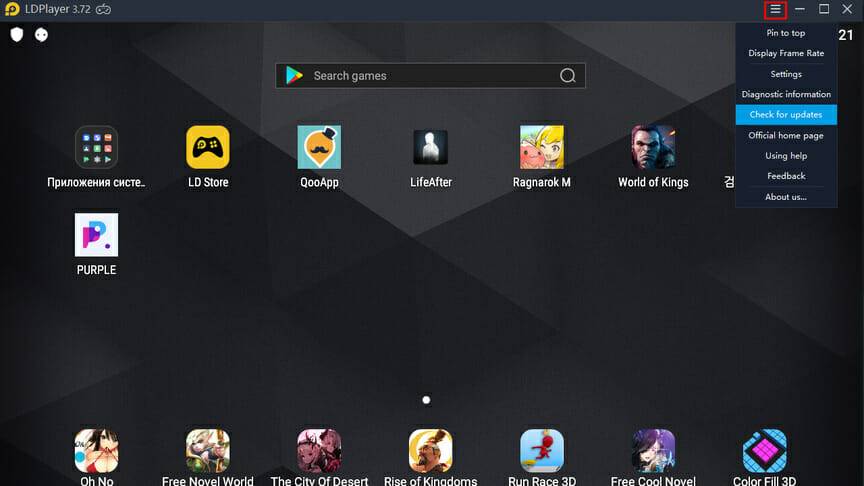Image resolution: width=864 pixels, height=486 pixels.
Task: Launch The City Of Desert
Action: click(319, 451)
